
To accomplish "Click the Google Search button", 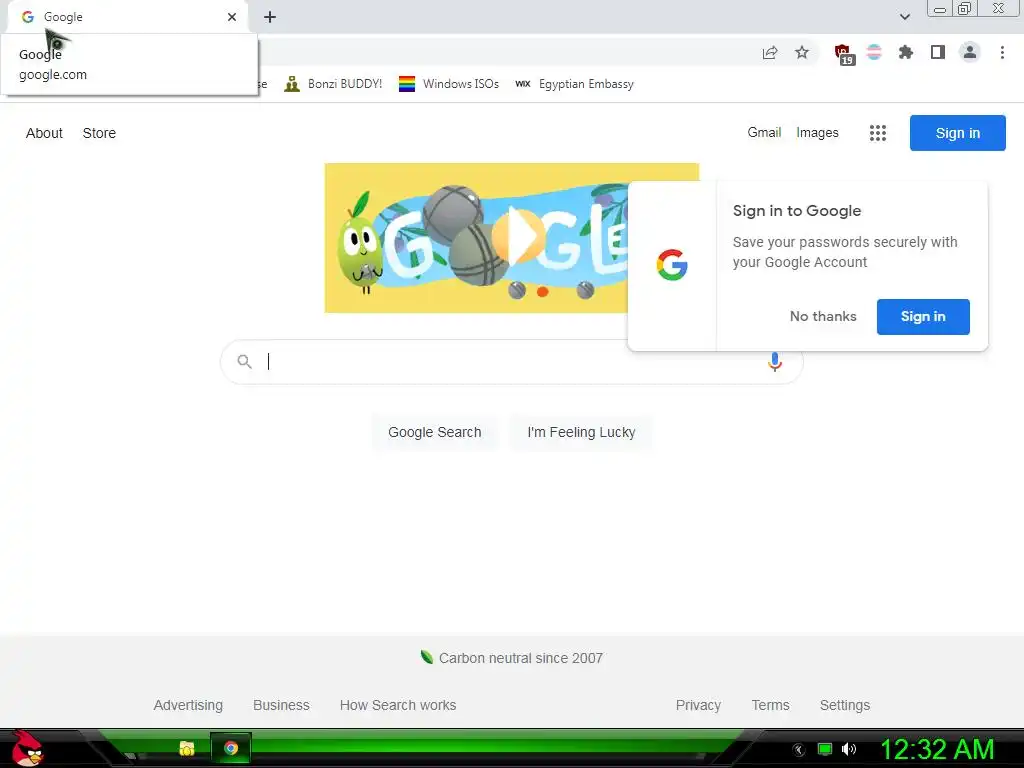I will coord(435,432).
